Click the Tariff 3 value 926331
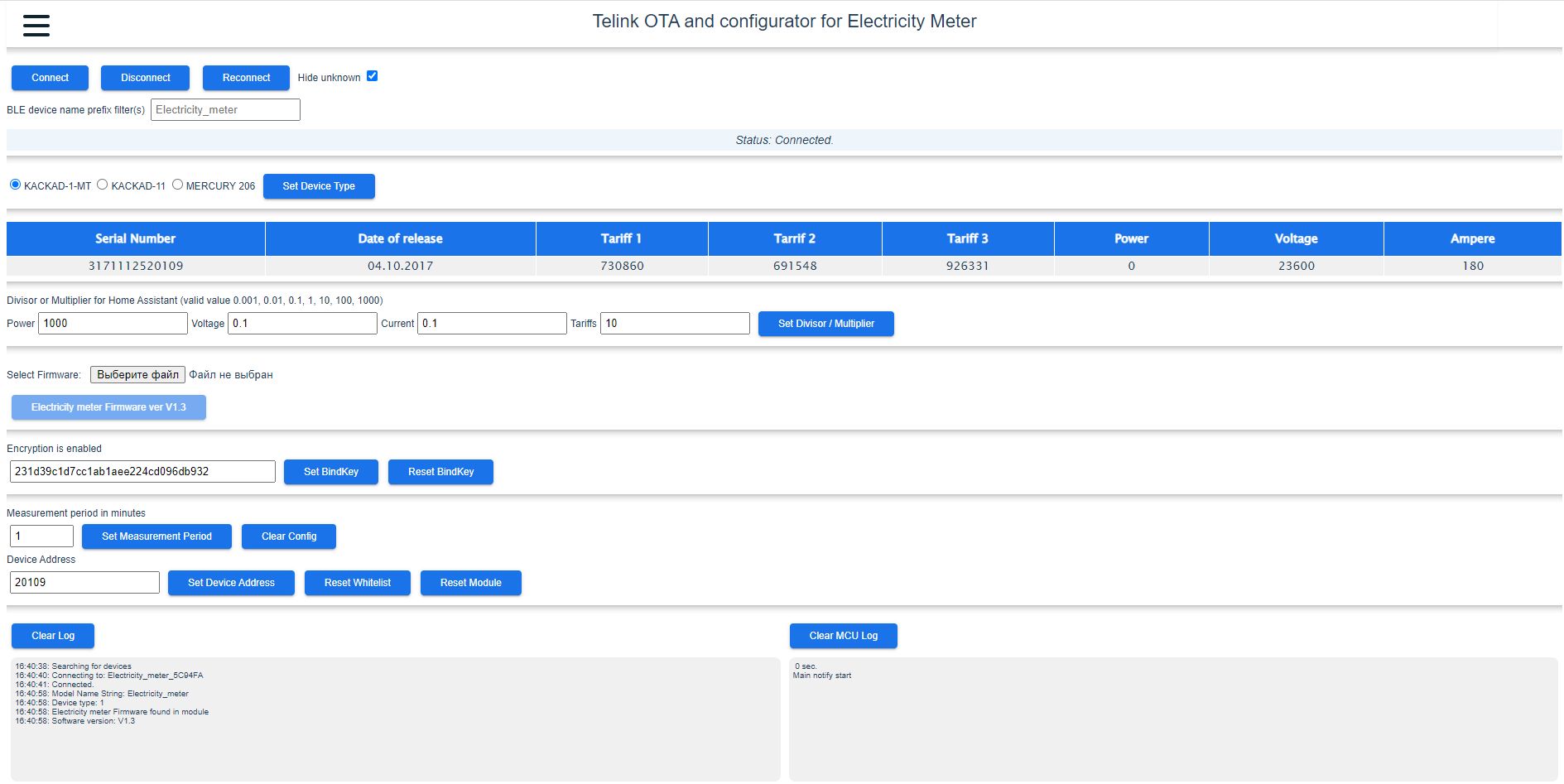 point(968,266)
